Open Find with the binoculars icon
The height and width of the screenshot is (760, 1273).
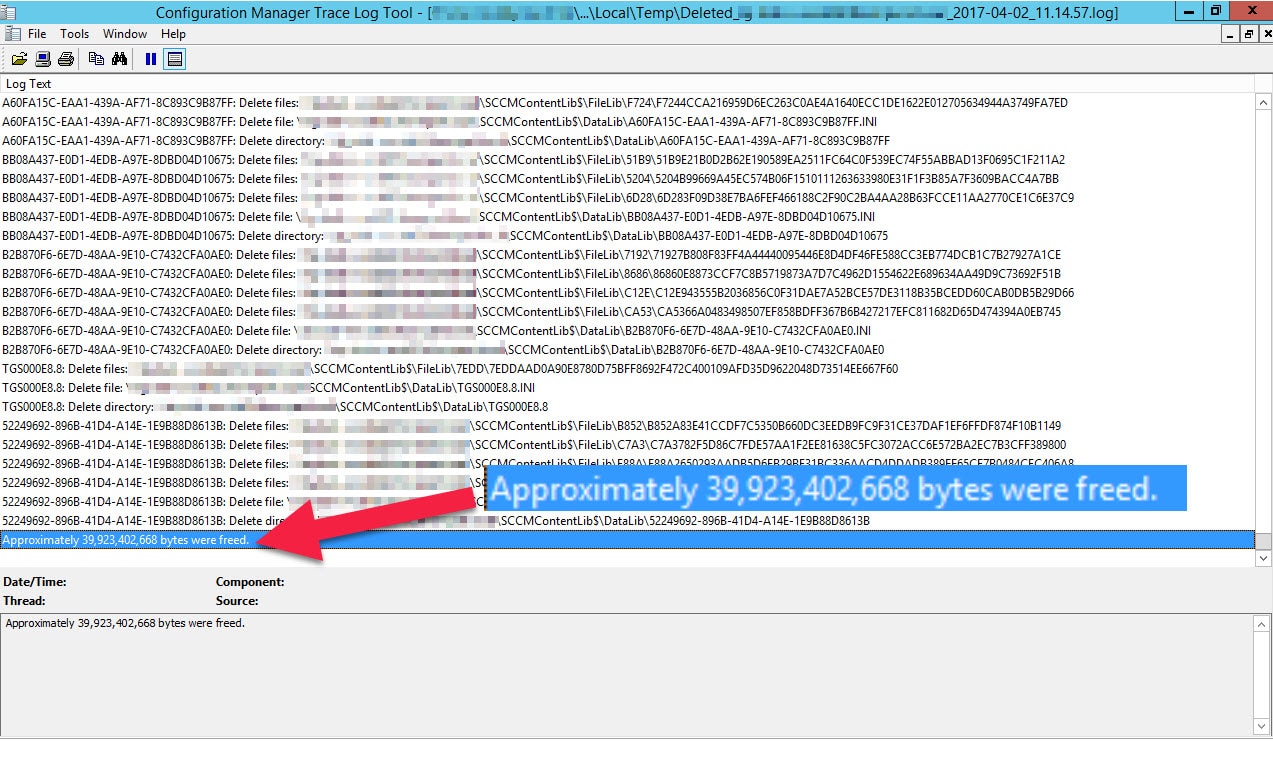click(119, 59)
